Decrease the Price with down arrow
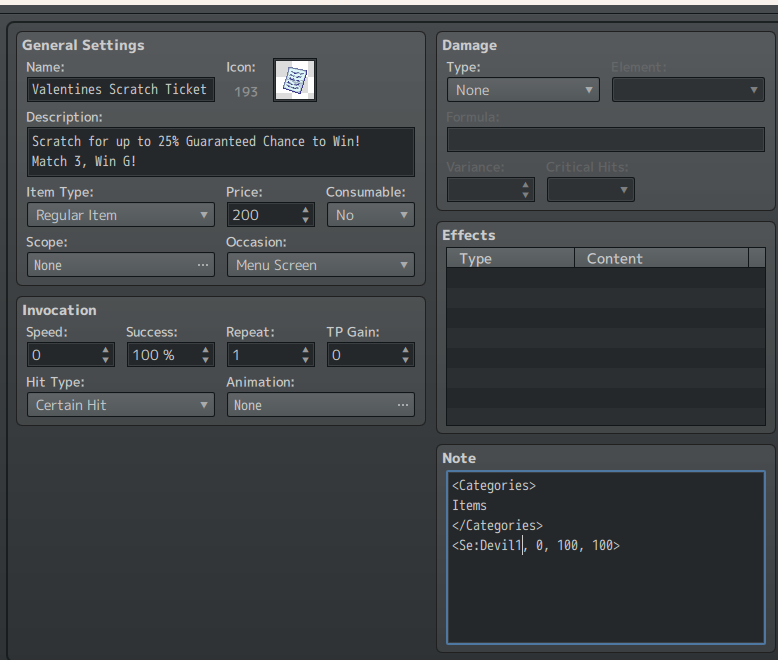This screenshot has height=660, width=778. pos(306,220)
